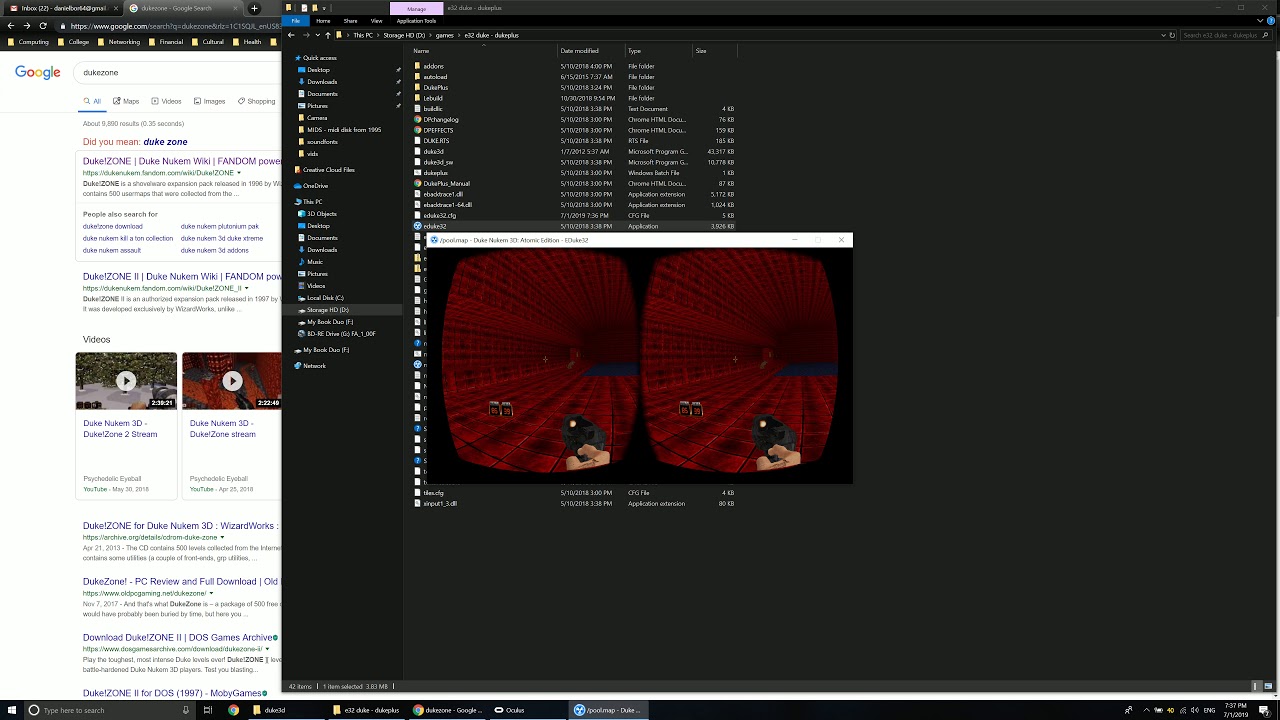This screenshot has height=720, width=1280.
Task: Open the autoload folder
Action: pyautogui.click(x=435, y=77)
